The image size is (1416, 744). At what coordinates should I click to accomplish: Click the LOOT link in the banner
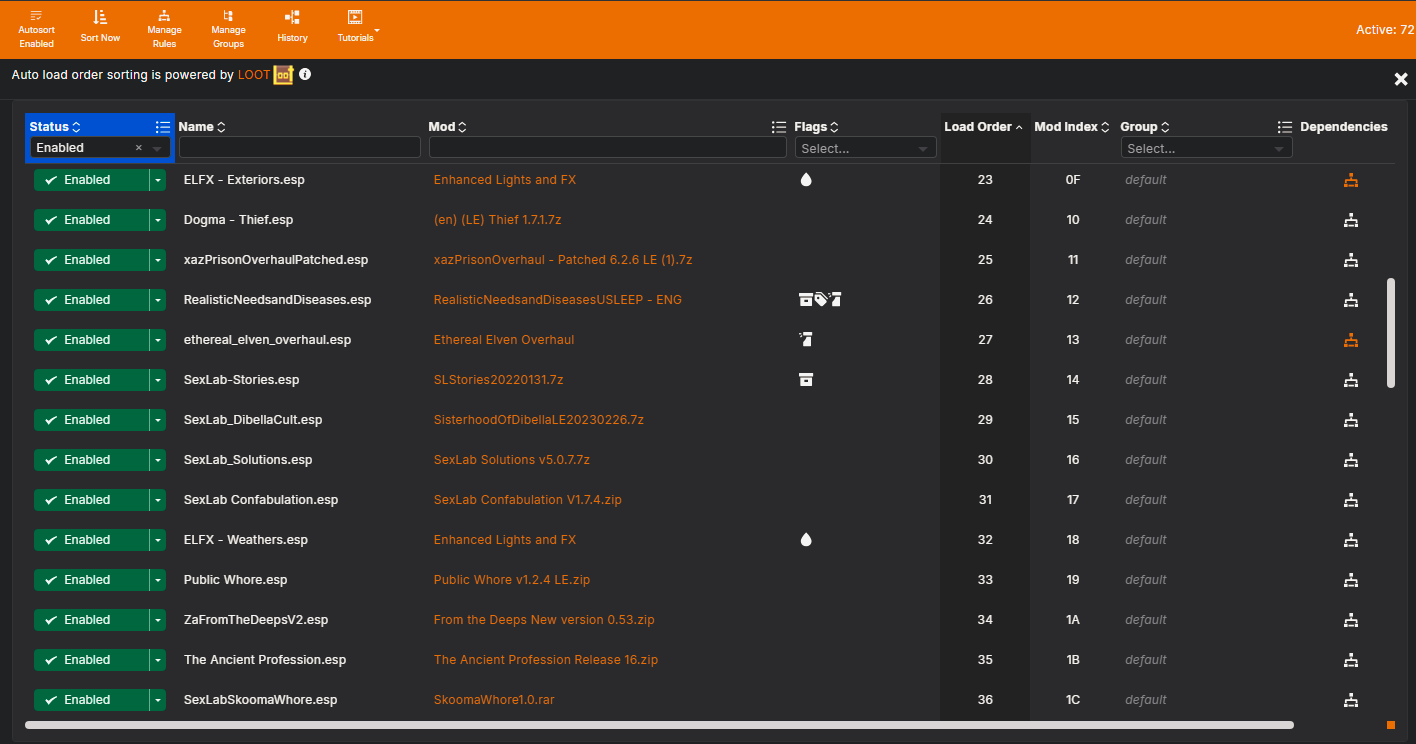(254, 75)
